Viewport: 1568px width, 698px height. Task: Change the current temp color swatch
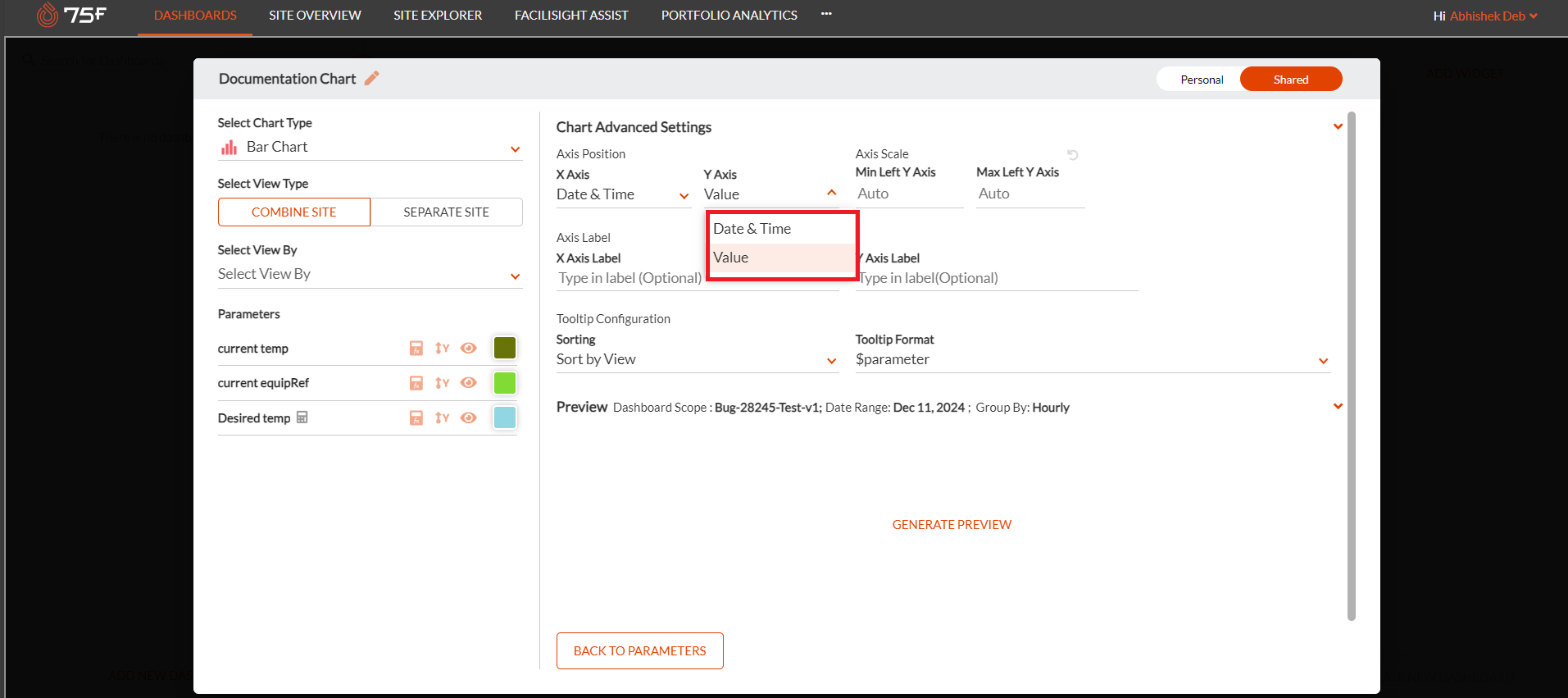click(x=505, y=348)
